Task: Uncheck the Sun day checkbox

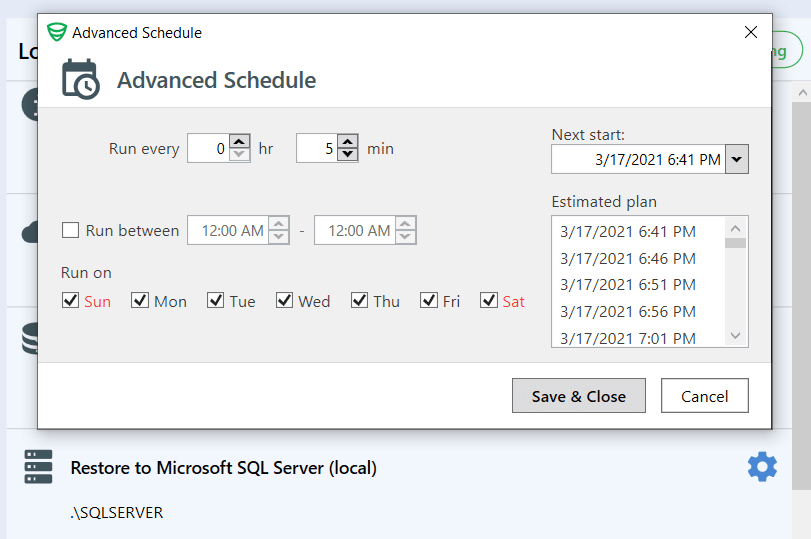Action: (70, 300)
